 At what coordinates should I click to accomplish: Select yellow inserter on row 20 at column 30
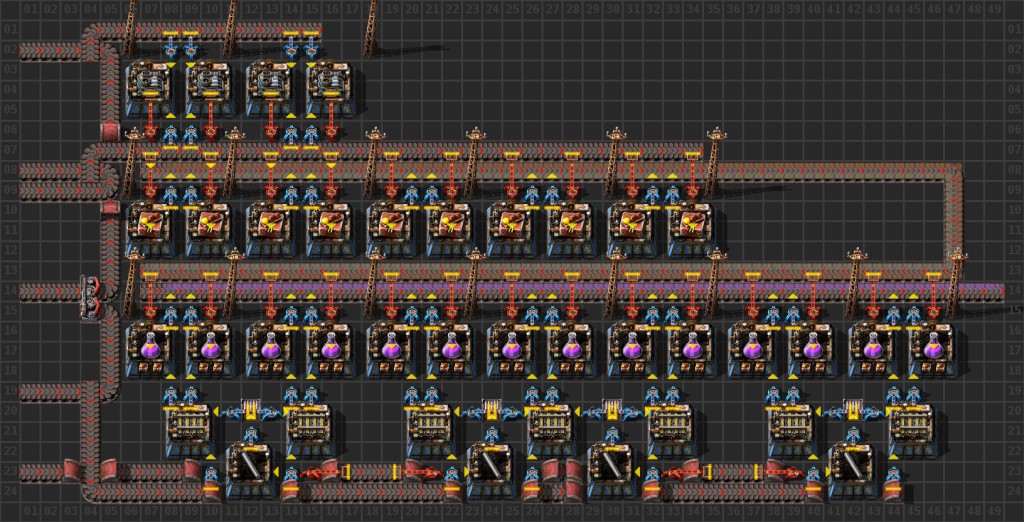pyautogui.click(x=610, y=411)
